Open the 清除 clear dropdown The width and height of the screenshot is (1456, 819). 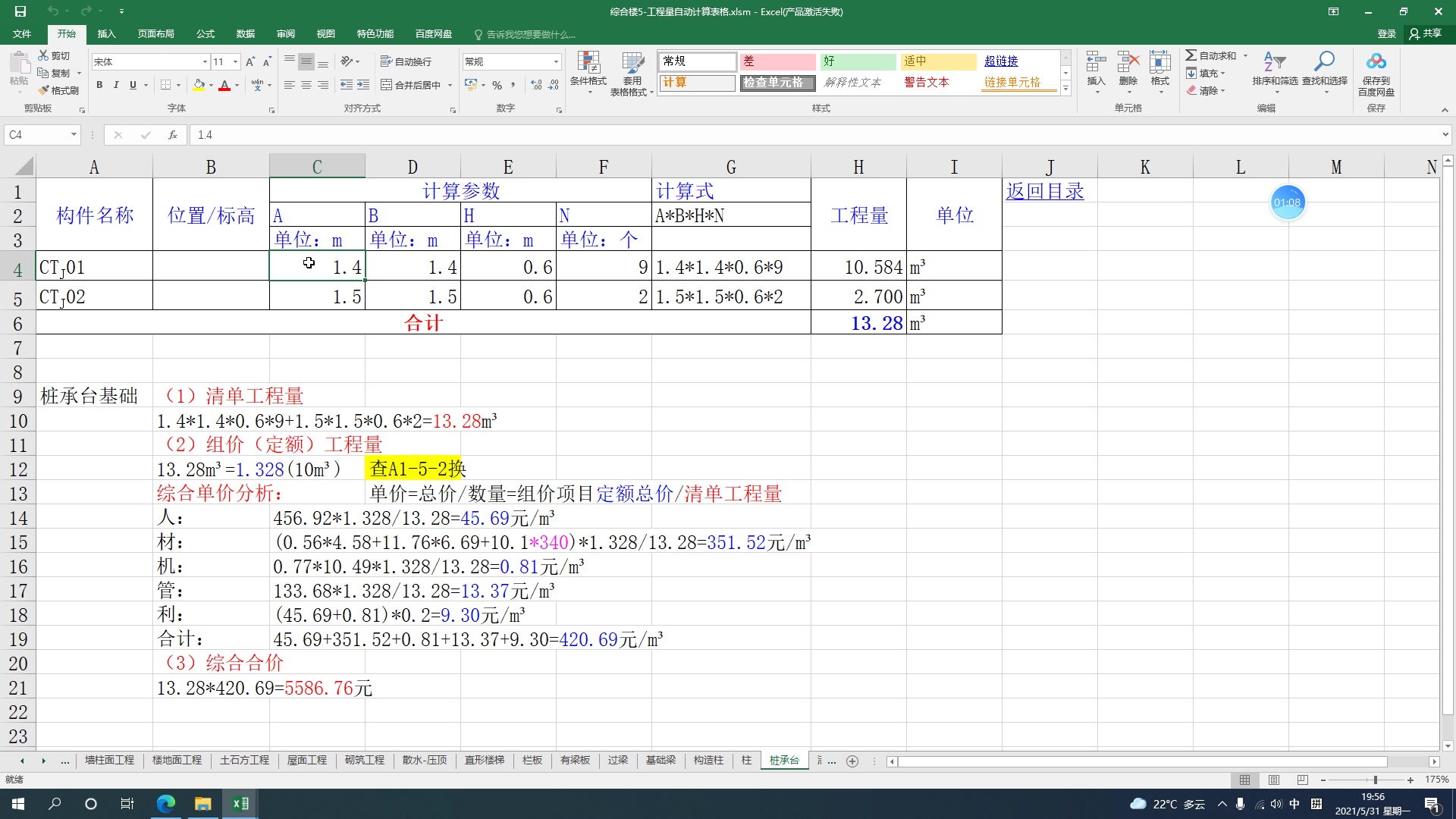coord(1206,90)
